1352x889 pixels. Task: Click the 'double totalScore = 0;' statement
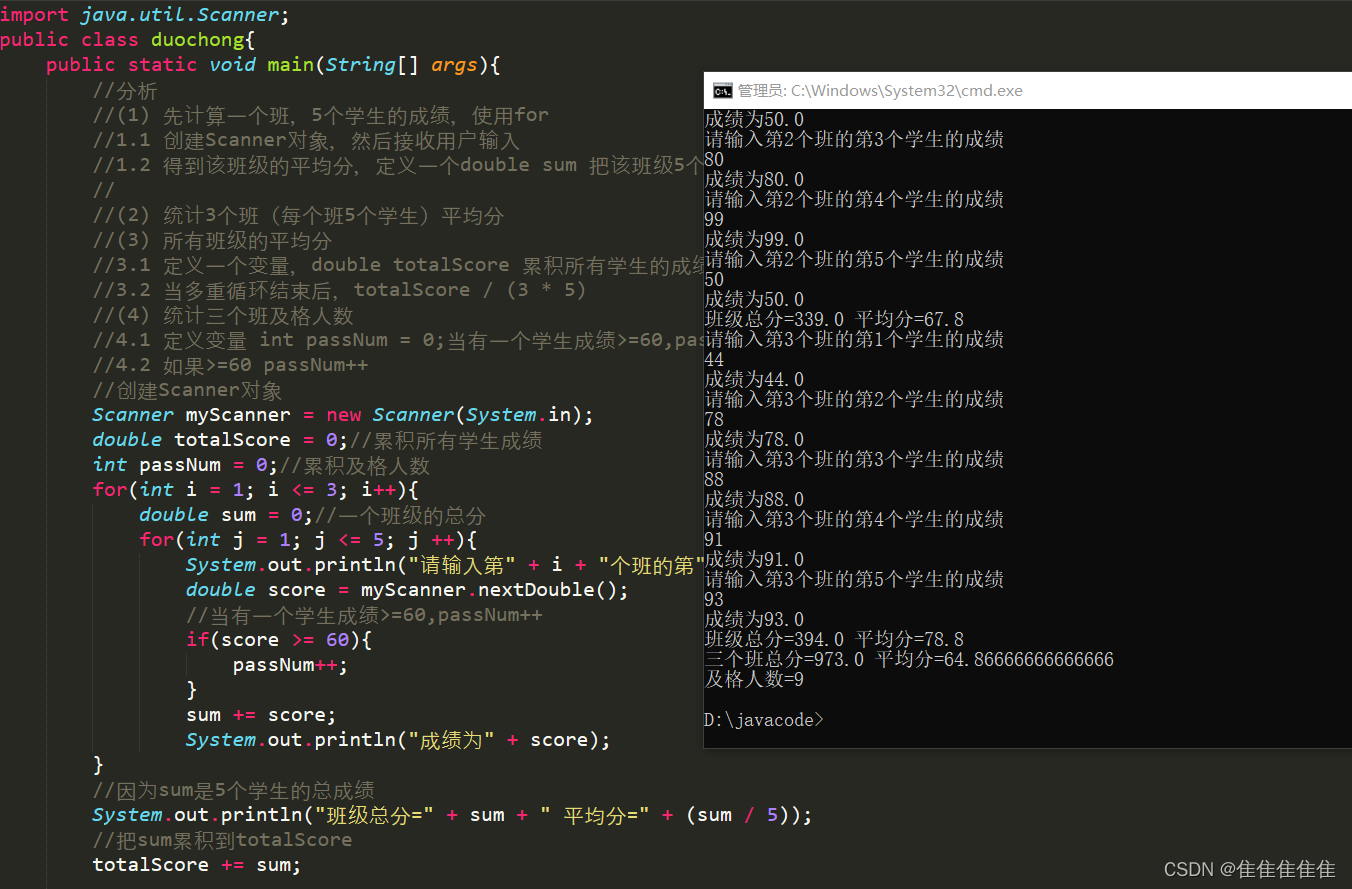click(x=219, y=440)
